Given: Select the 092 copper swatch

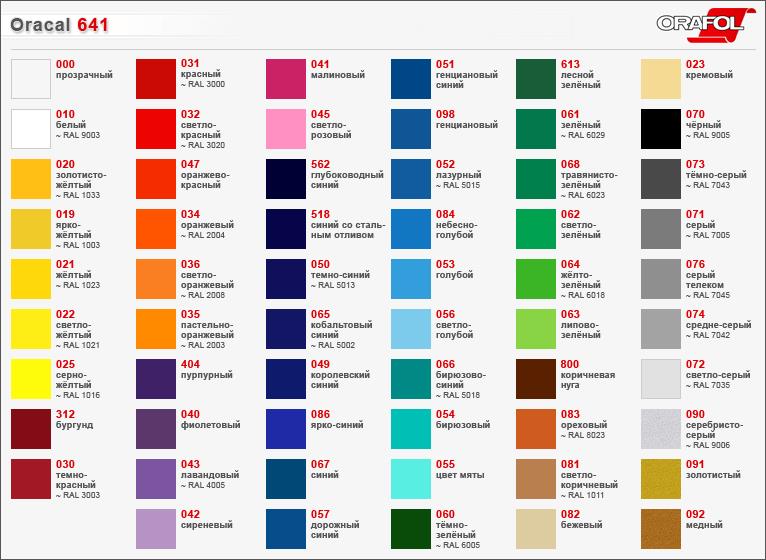Looking at the screenshot, I should [660, 529].
